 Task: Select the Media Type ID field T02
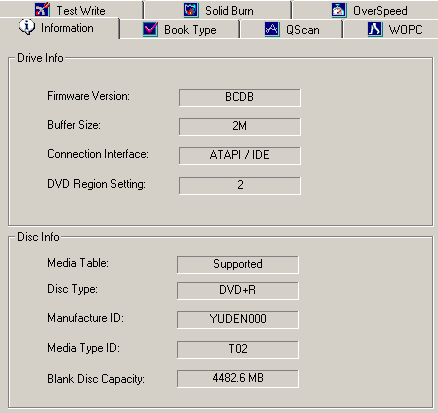[238, 349]
